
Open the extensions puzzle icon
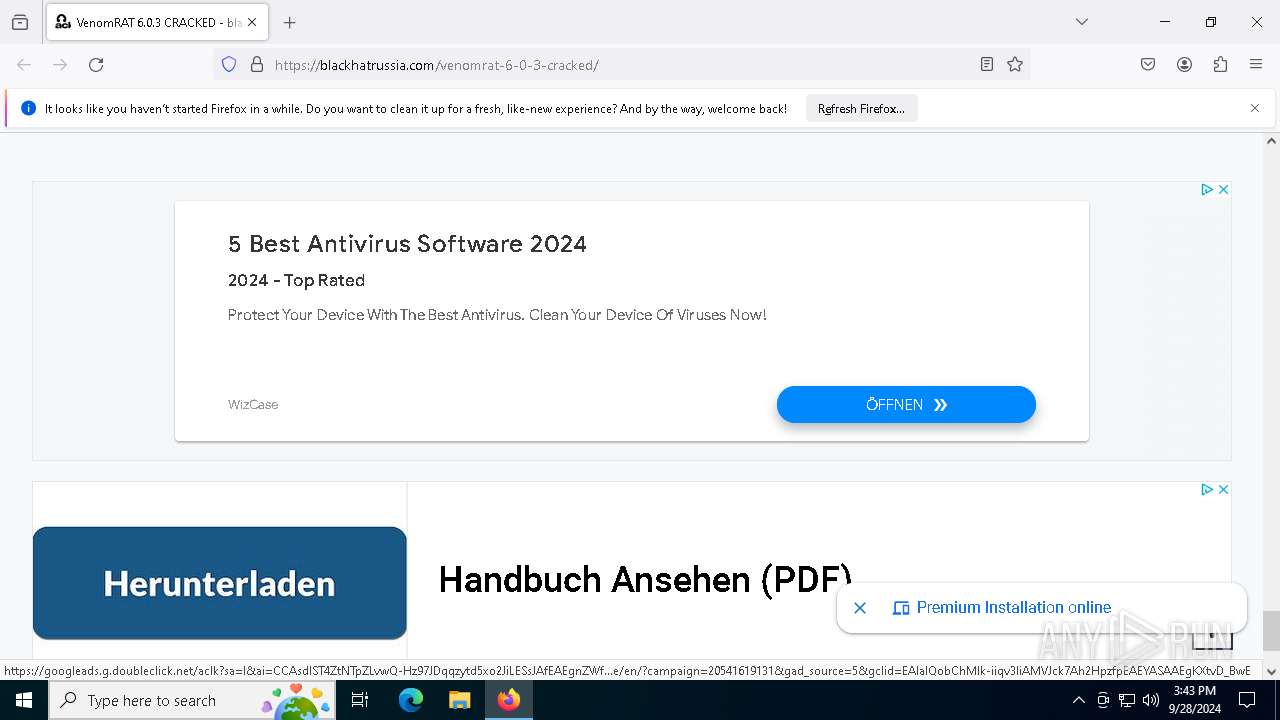(1220, 65)
